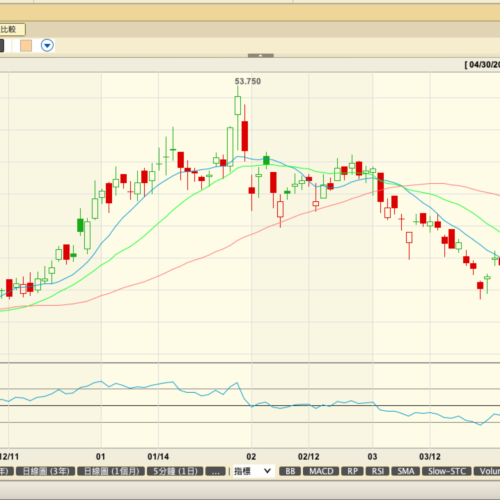Toggle the RP indicator
The height and width of the screenshot is (500, 500).
(x=352, y=471)
